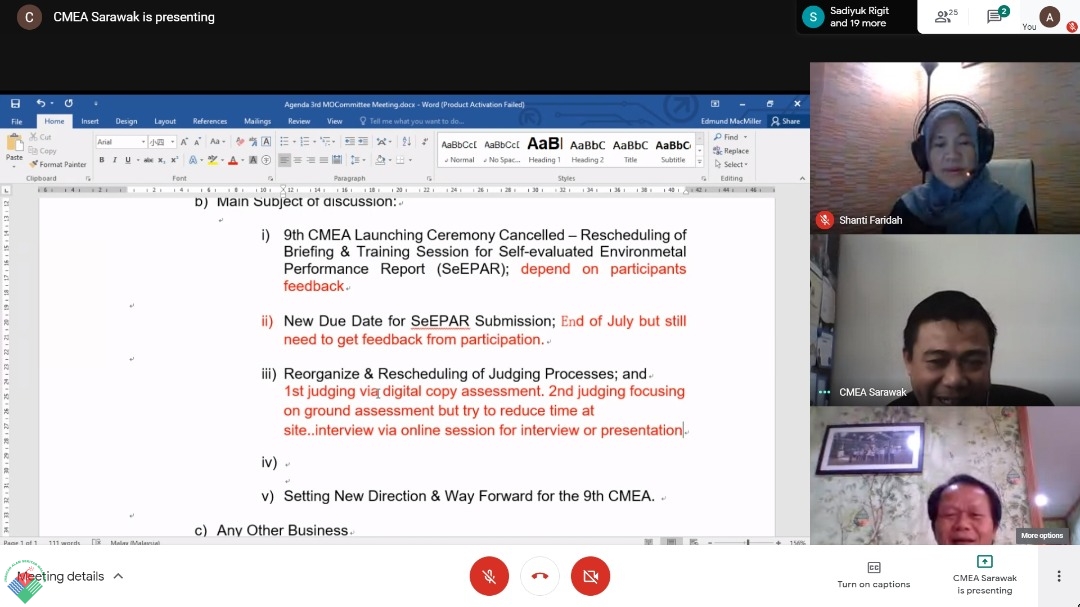Show paragraph marks and hidden symbols
The height and width of the screenshot is (607, 1080).
coord(424,141)
